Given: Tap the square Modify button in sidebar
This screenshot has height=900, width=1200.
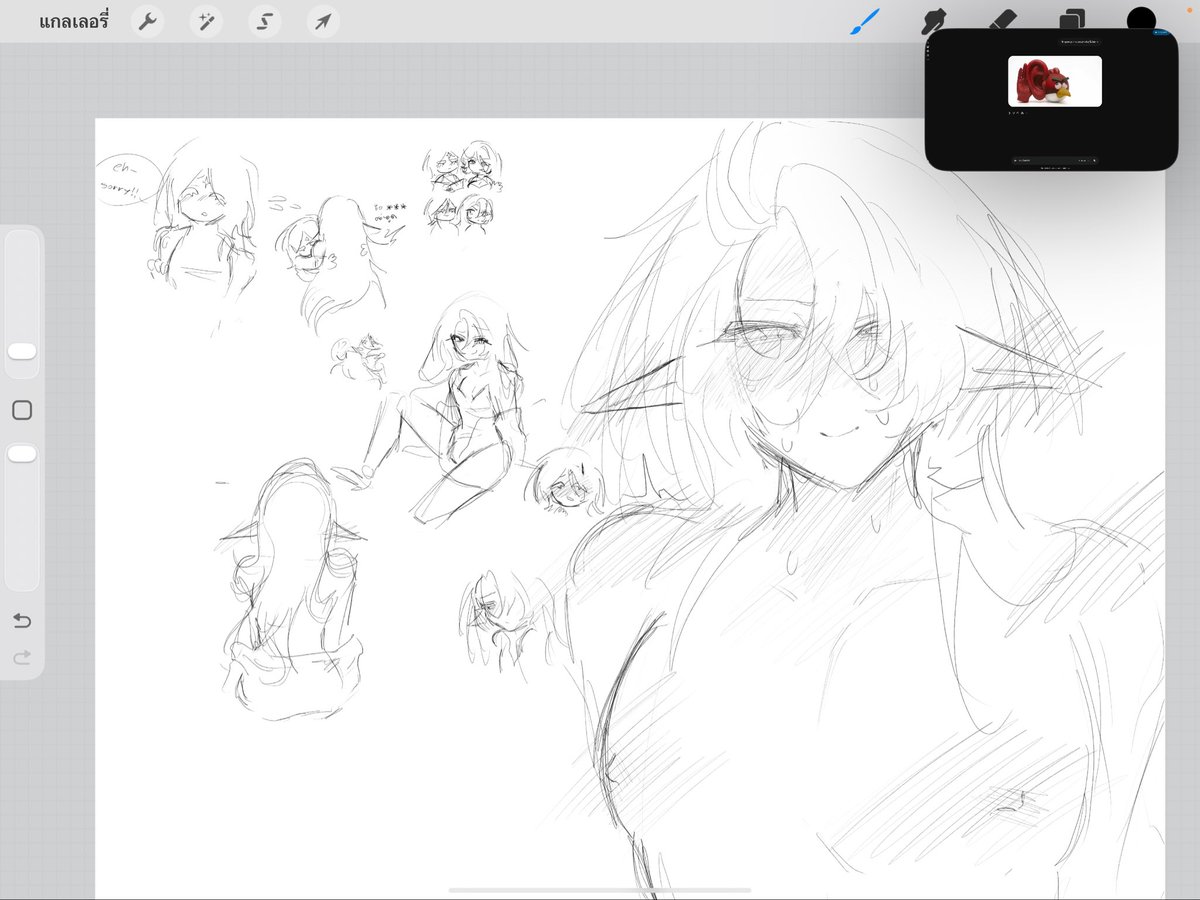Looking at the screenshot, I should point(22,410).
